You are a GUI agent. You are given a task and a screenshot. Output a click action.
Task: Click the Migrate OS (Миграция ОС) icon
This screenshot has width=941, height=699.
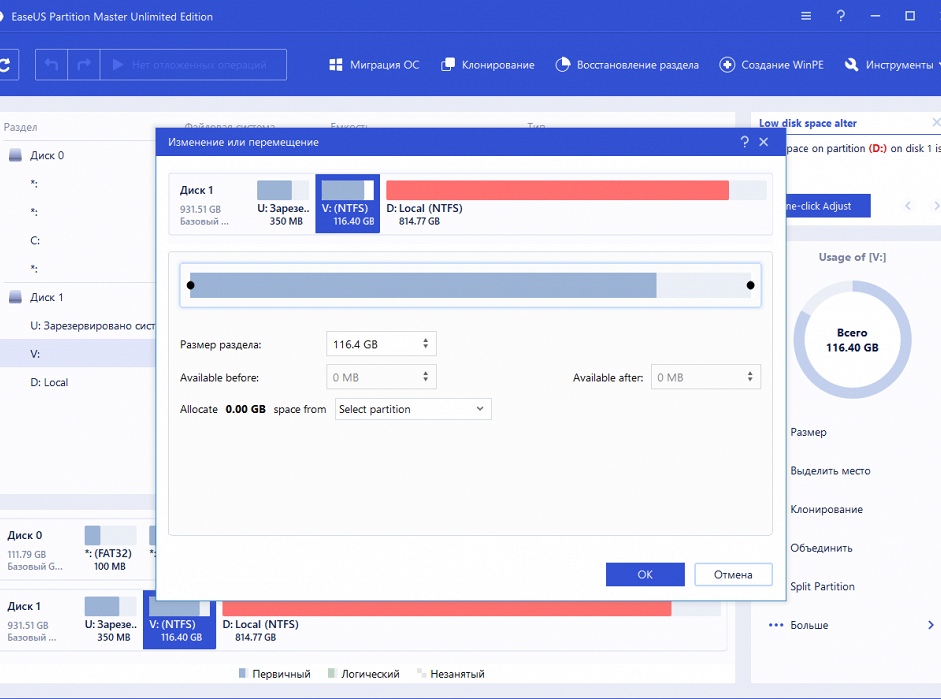336,65
